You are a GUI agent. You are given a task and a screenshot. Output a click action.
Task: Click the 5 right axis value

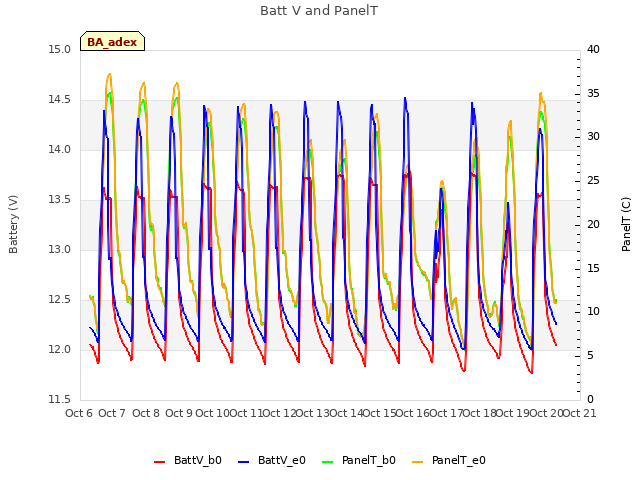[x=590, y=356]
